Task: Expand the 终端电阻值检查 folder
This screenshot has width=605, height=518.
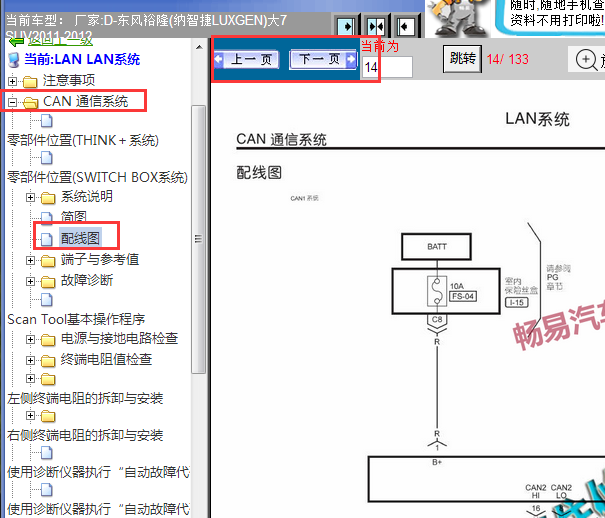Action: coord(30,360)
